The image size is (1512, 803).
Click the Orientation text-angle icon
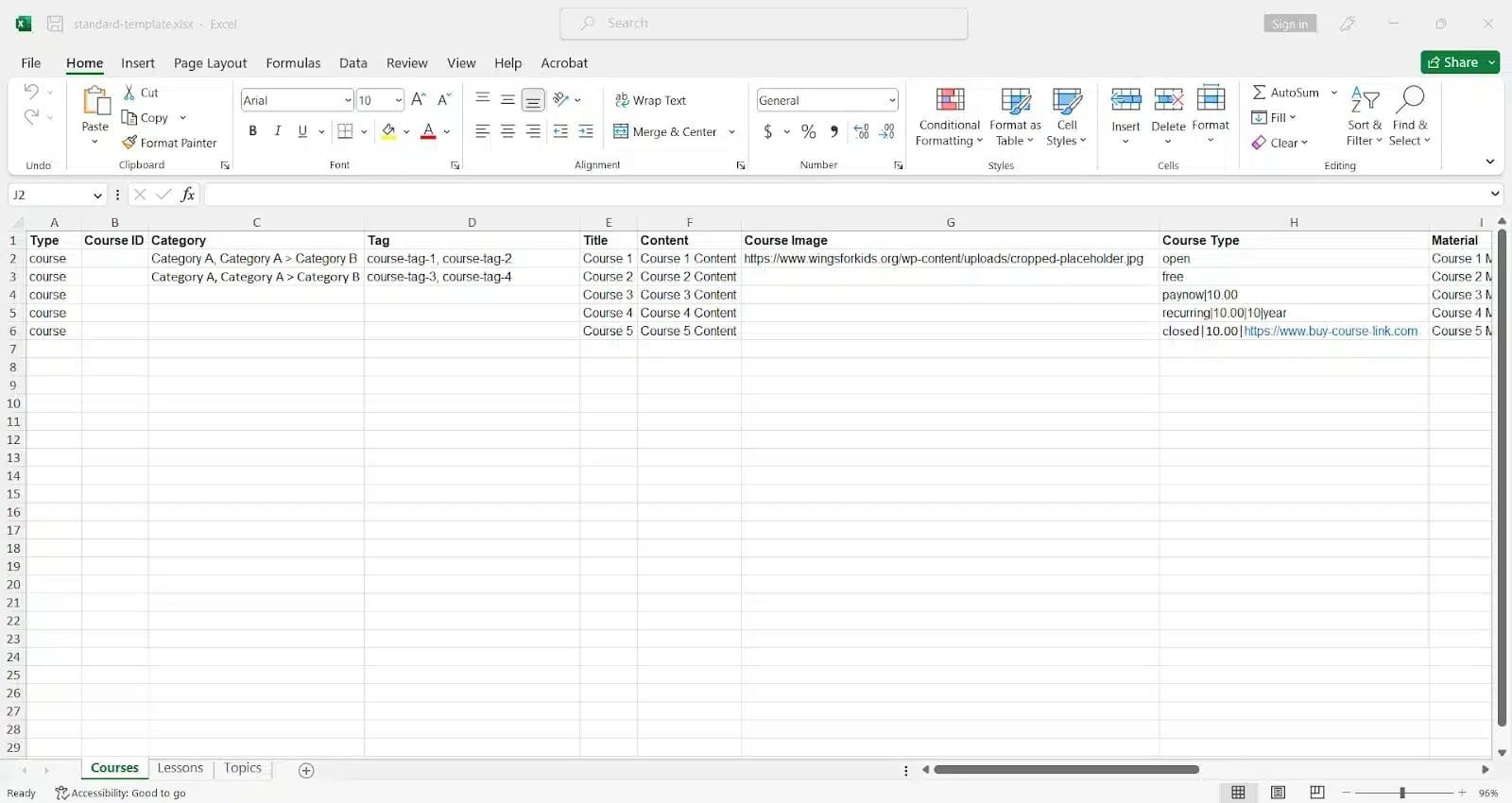pos(561,99)
